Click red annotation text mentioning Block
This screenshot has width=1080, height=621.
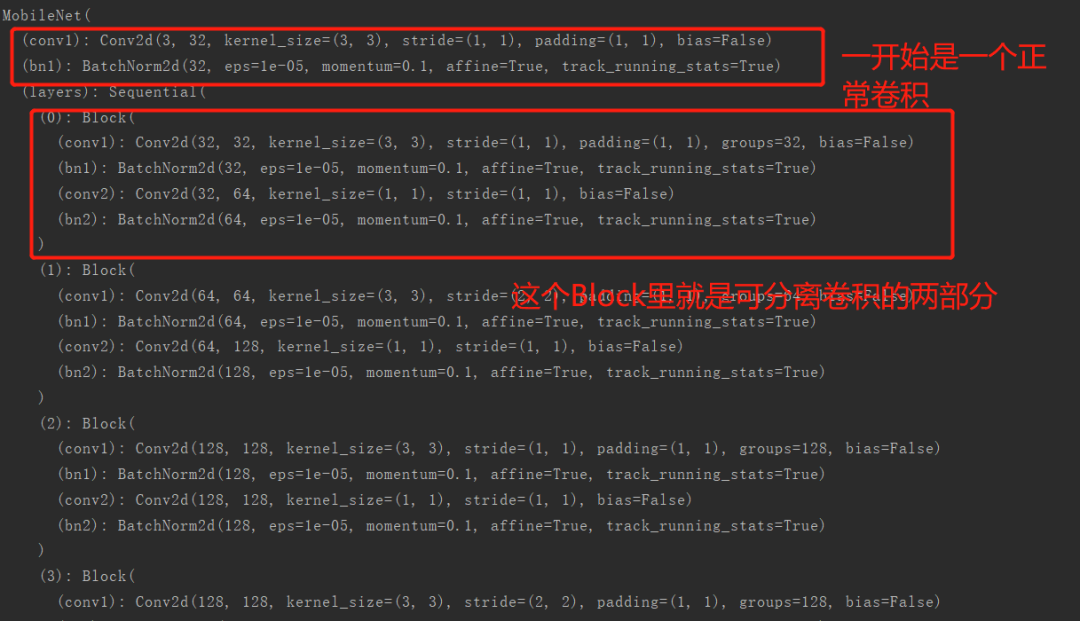click(x=754, y=296)
